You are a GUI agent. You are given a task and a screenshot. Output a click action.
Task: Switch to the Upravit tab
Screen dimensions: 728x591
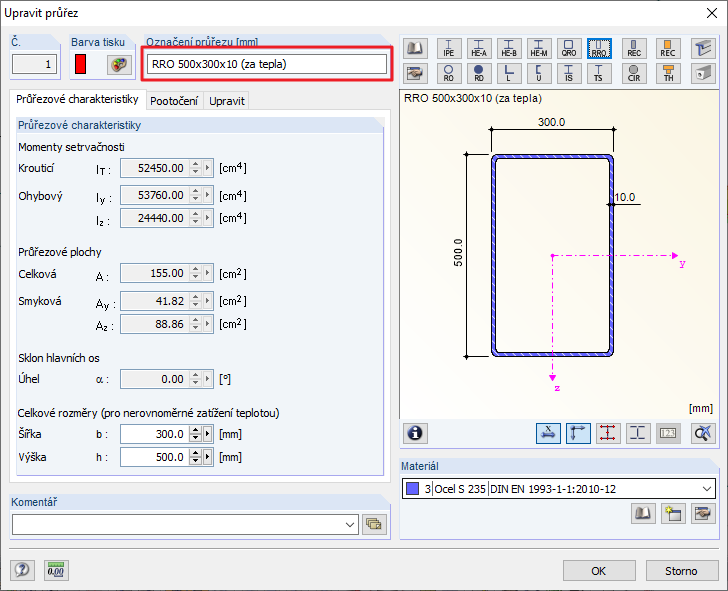coord(227,101)
